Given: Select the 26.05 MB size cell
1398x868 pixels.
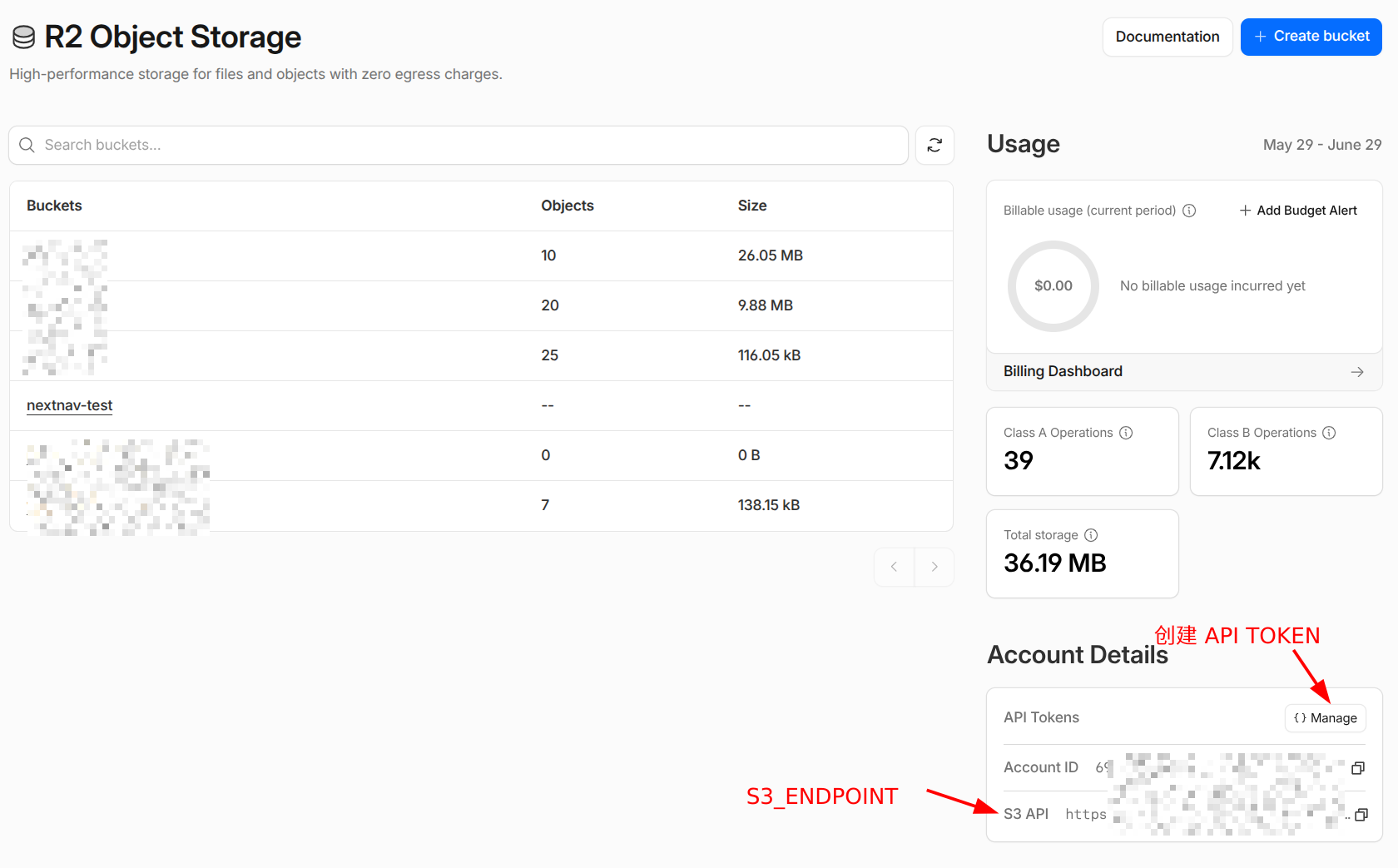Looking at the screenshot, I should pyautogui.click(x=771, y=255).
